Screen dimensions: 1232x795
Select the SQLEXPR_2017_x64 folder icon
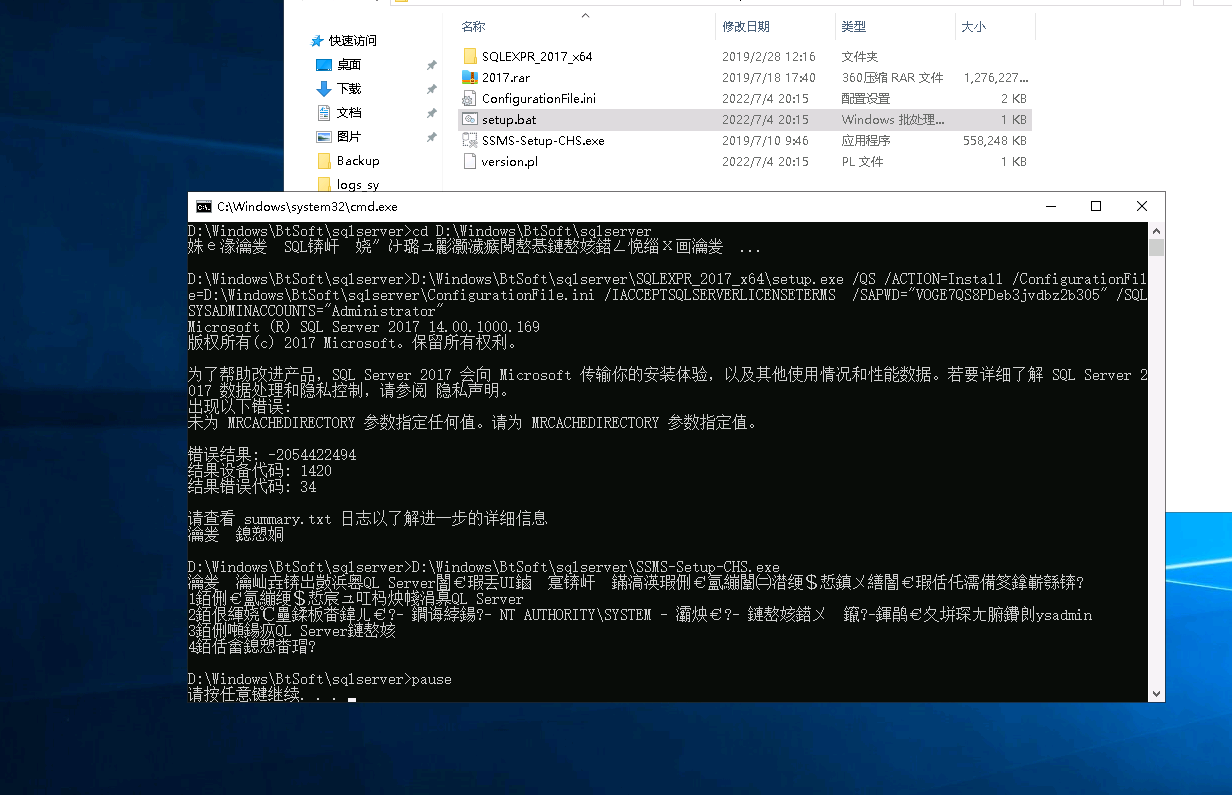coord(471,56)
